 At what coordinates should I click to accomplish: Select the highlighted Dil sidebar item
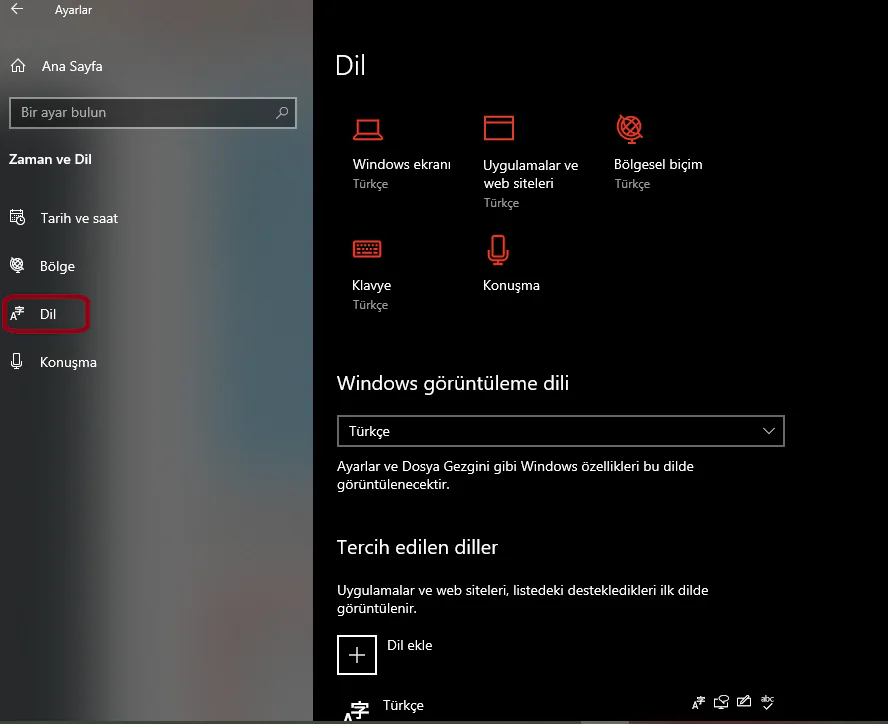(47, 314)
